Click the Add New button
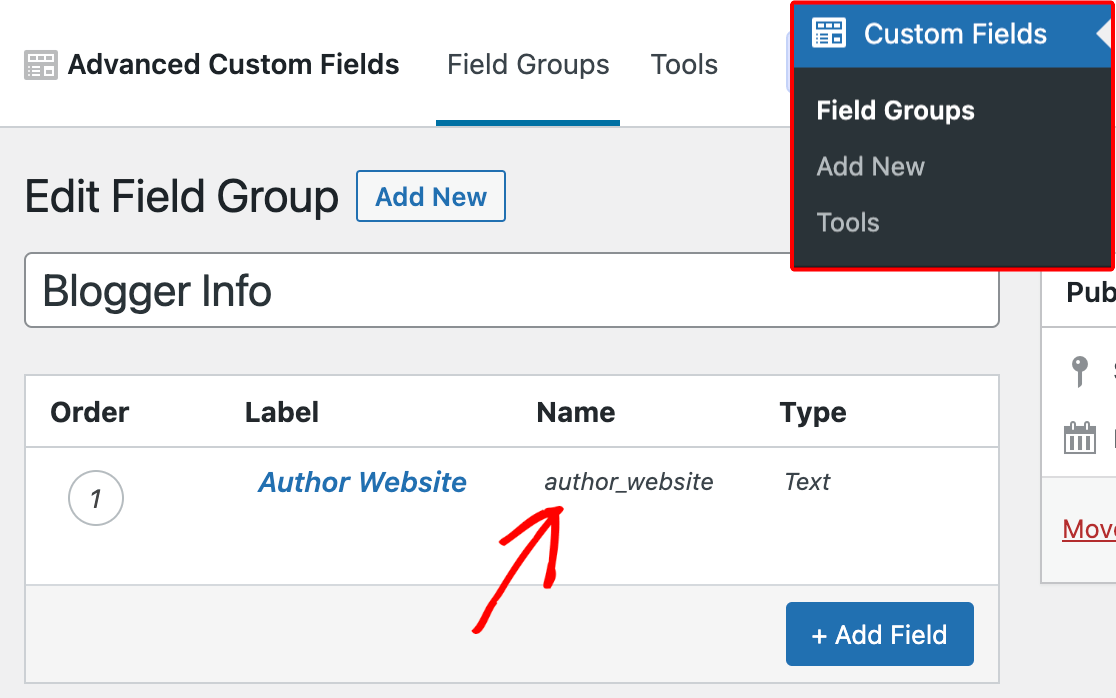The image size is (1116, 698). point(431,196)
